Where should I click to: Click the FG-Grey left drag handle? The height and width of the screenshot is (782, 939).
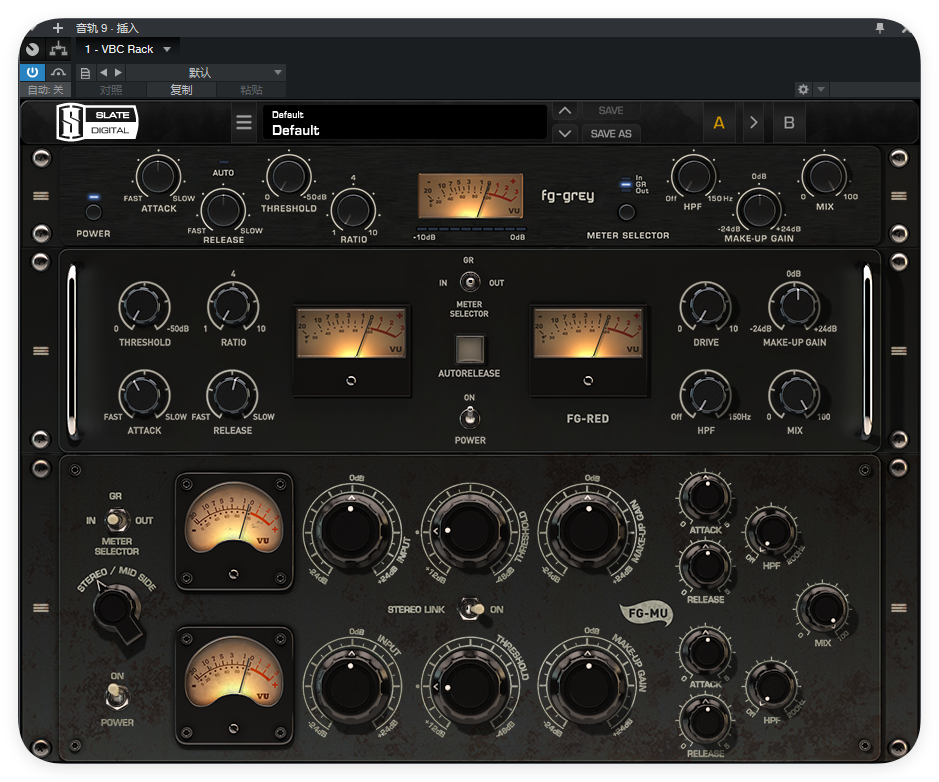pyautogui.click(x=41, y=196)
